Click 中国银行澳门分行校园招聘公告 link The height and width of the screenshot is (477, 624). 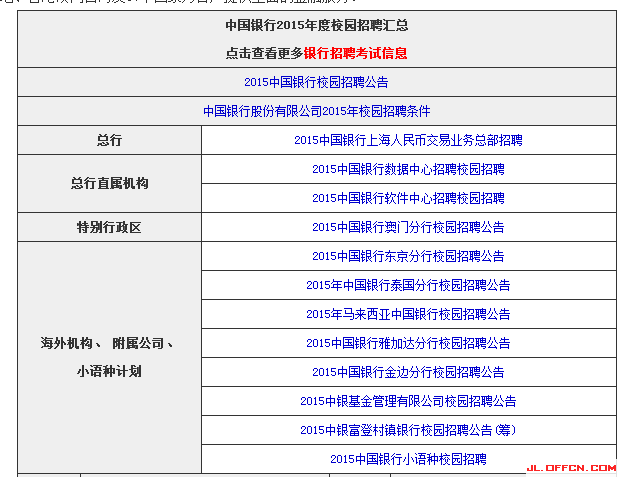[408, 227]
